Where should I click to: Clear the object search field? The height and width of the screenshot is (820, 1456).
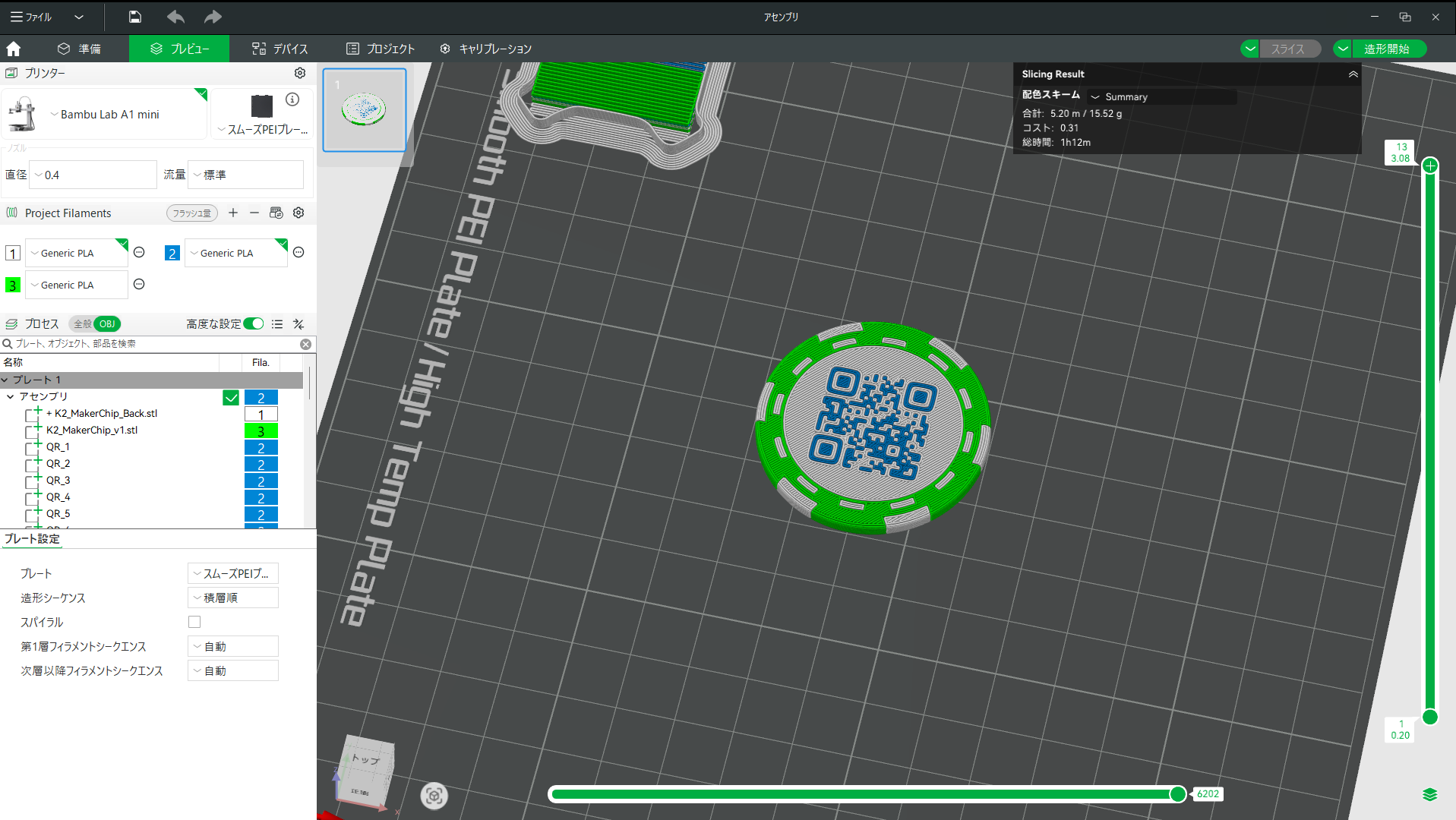(305, 344)
